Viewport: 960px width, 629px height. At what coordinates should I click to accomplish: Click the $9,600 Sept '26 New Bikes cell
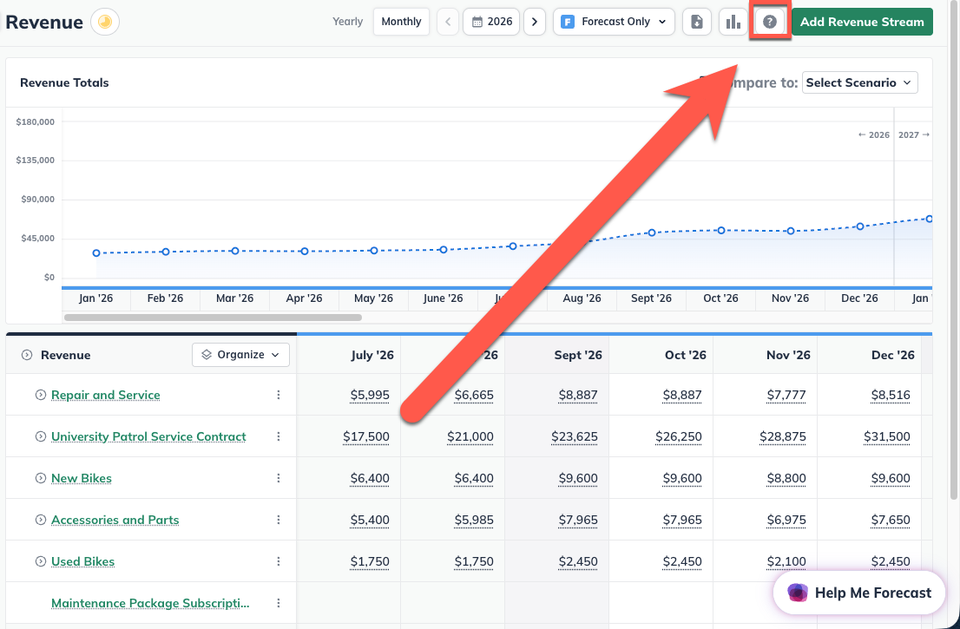pos(578,478)
